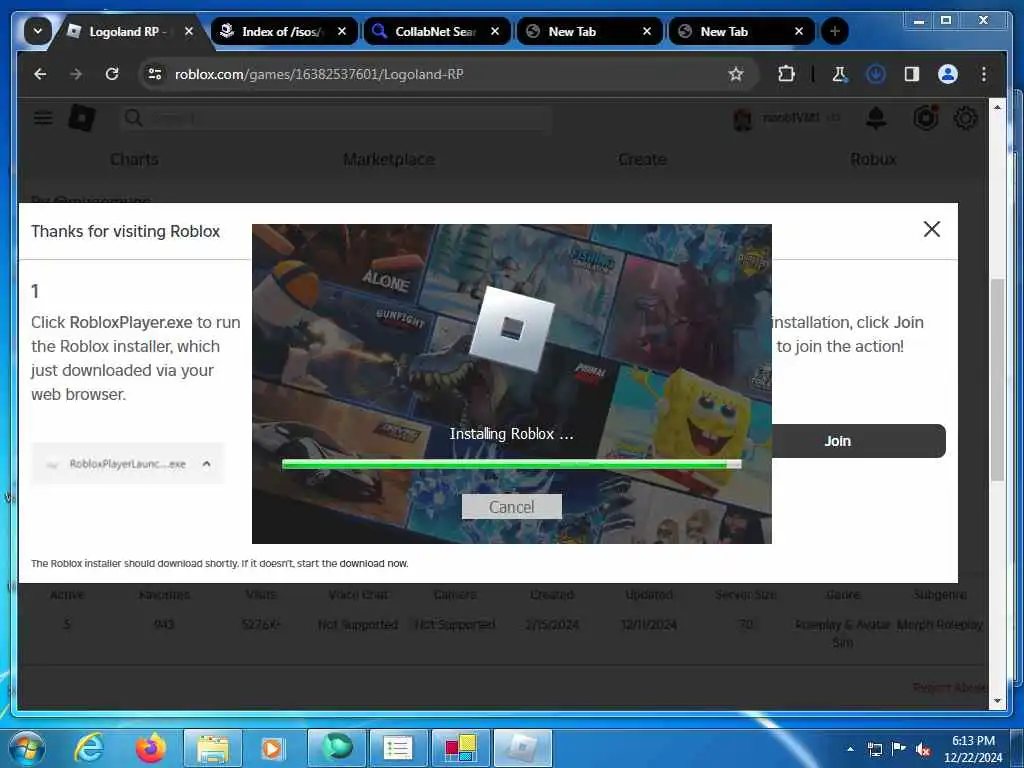This screenshot has height=768, width=1024.
Task: Click the Roblox search field
Action: [336, 118]
